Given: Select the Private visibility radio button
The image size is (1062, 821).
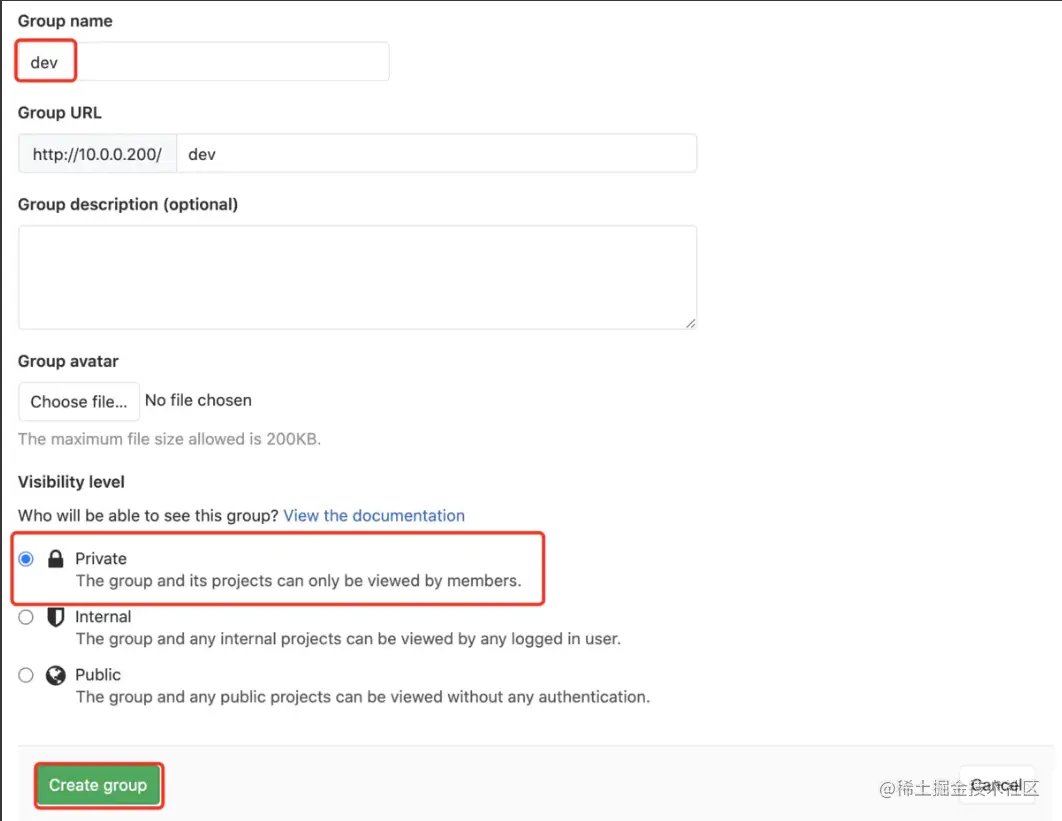Looking at the screenshot, I should (x=26, y=559).
